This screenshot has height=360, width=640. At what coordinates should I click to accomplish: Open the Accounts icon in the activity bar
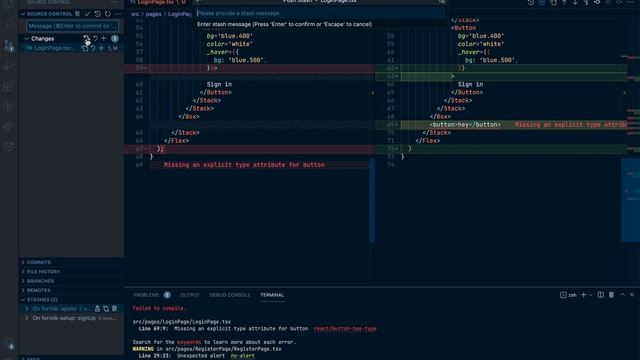tap(9, 344)
